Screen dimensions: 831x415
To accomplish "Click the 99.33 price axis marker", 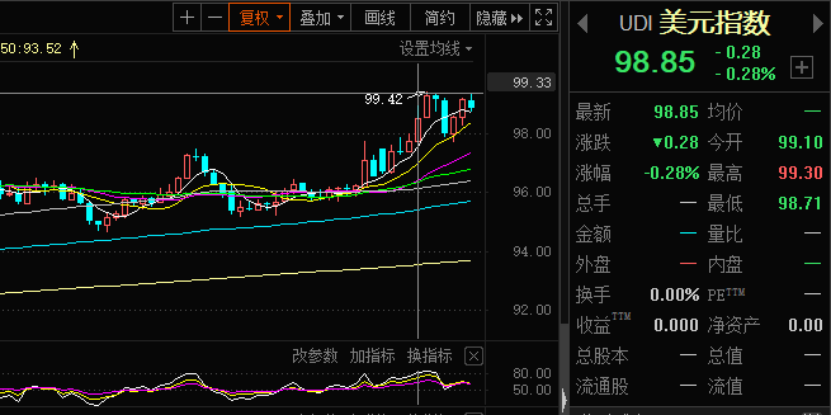I will pyautogui.click(x=521, y=83).
